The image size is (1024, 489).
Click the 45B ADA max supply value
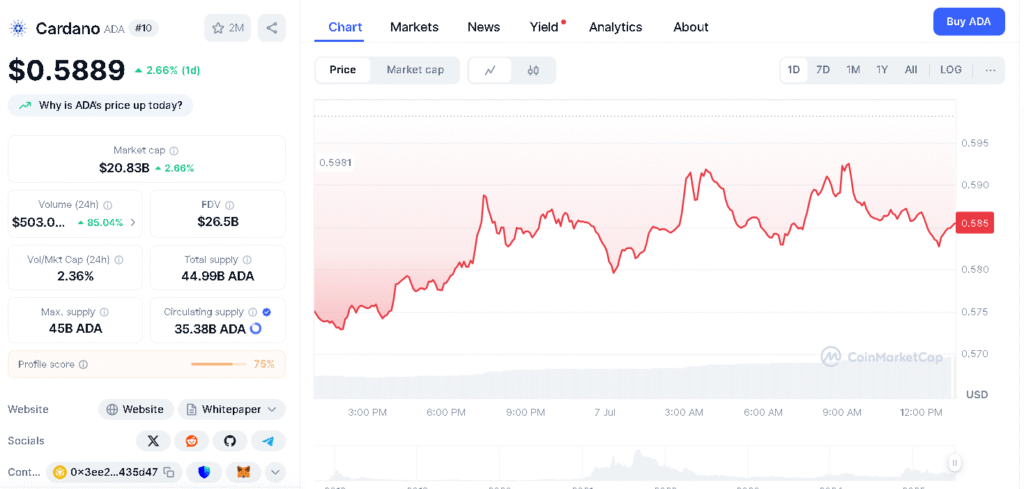tap(75, 328)
